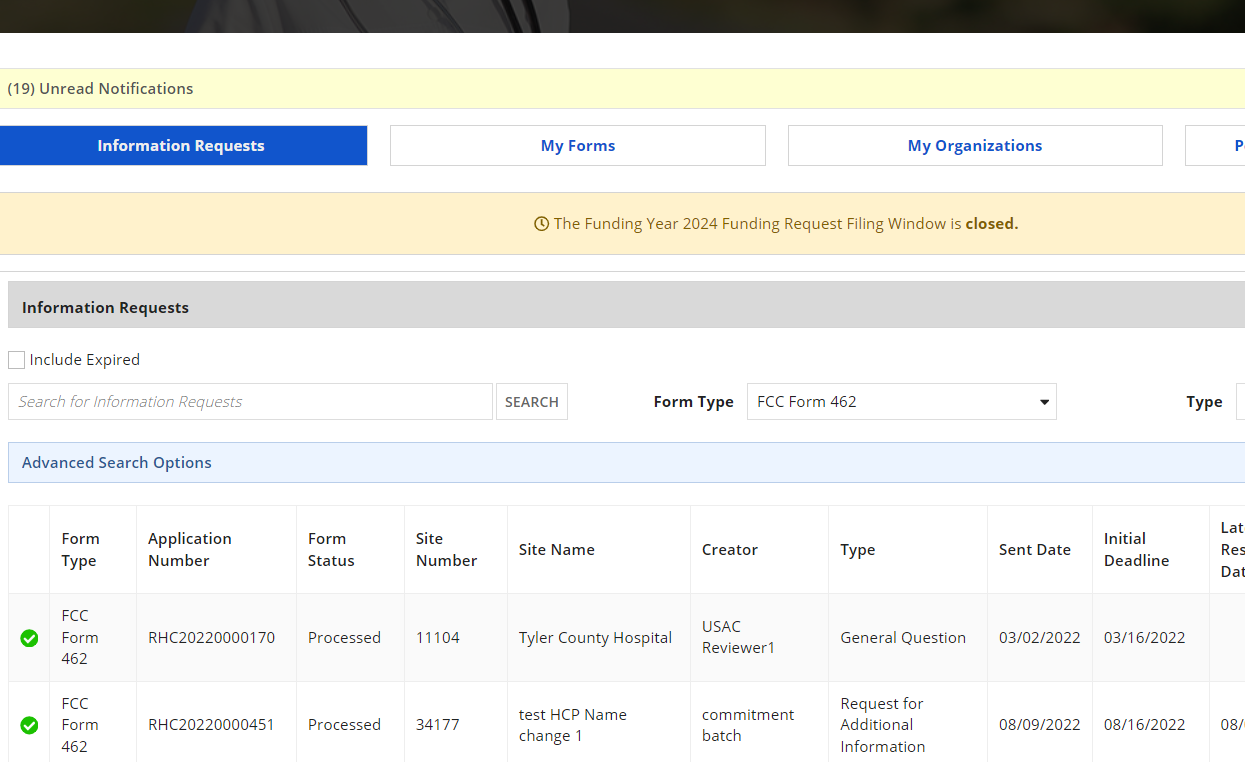Sort by Form Status column header
The image size is (1245, 762).
(x=331, y=550)
